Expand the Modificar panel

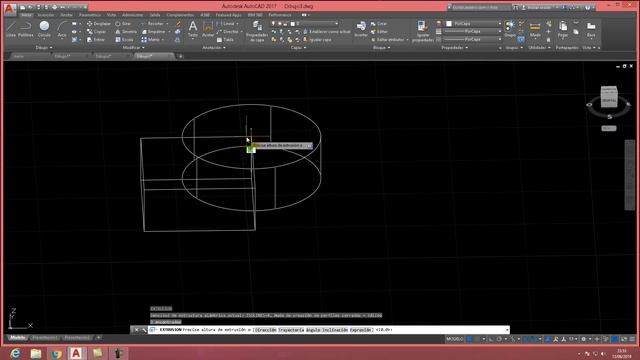click(133, 48)
